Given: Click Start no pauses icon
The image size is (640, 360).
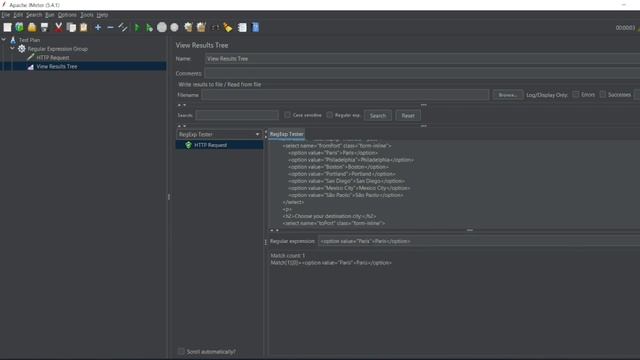Looking at the screenshot, I should click(149, 28).
